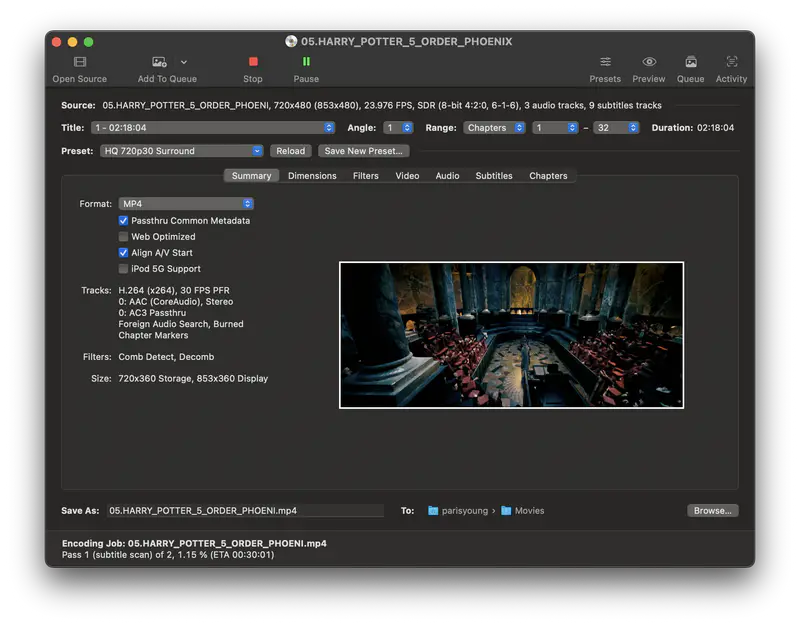Open the Angle stepper control

tap(400, 127)
